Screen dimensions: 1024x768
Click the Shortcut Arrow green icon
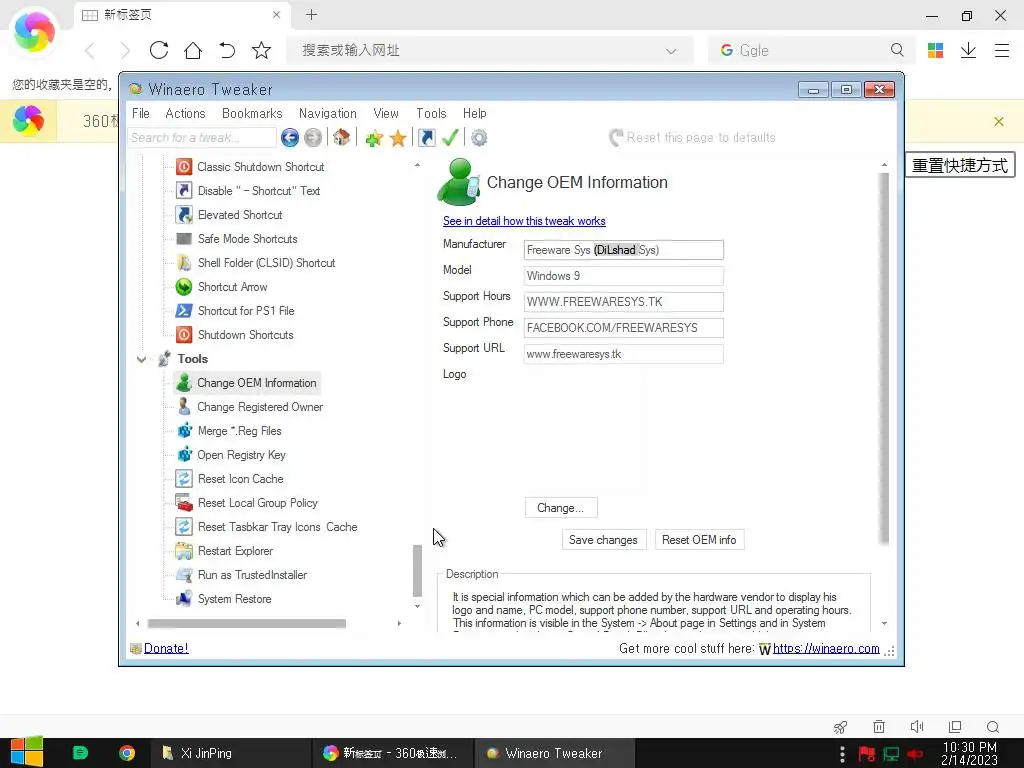tap(184, 287)
